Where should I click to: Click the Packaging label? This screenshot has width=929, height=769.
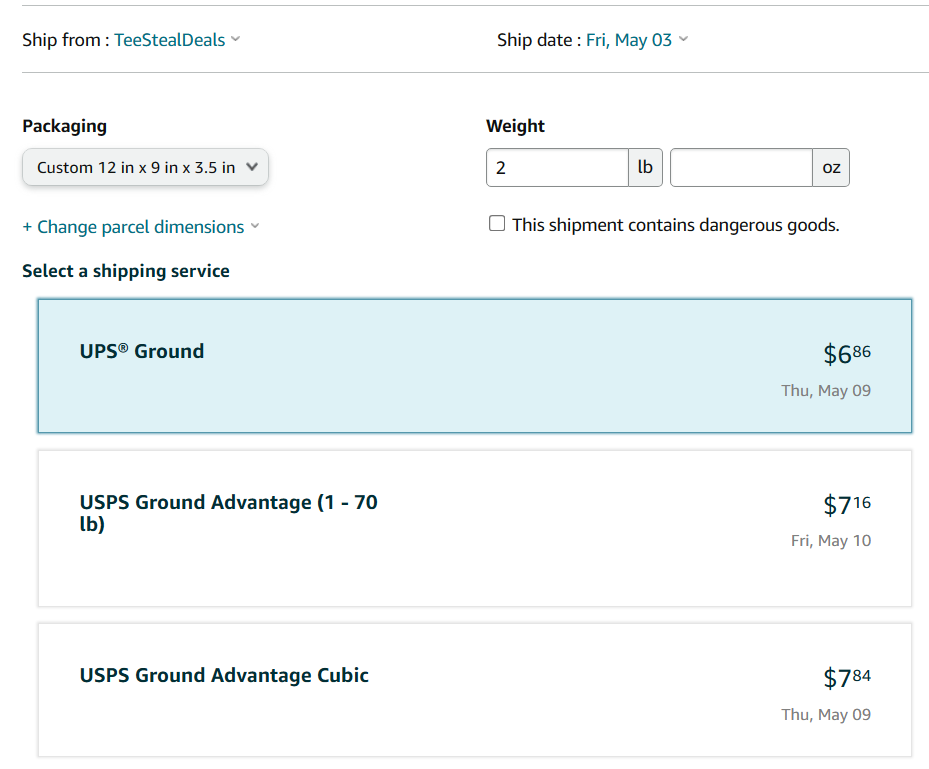pyautogui.click(x=65, y=126)
